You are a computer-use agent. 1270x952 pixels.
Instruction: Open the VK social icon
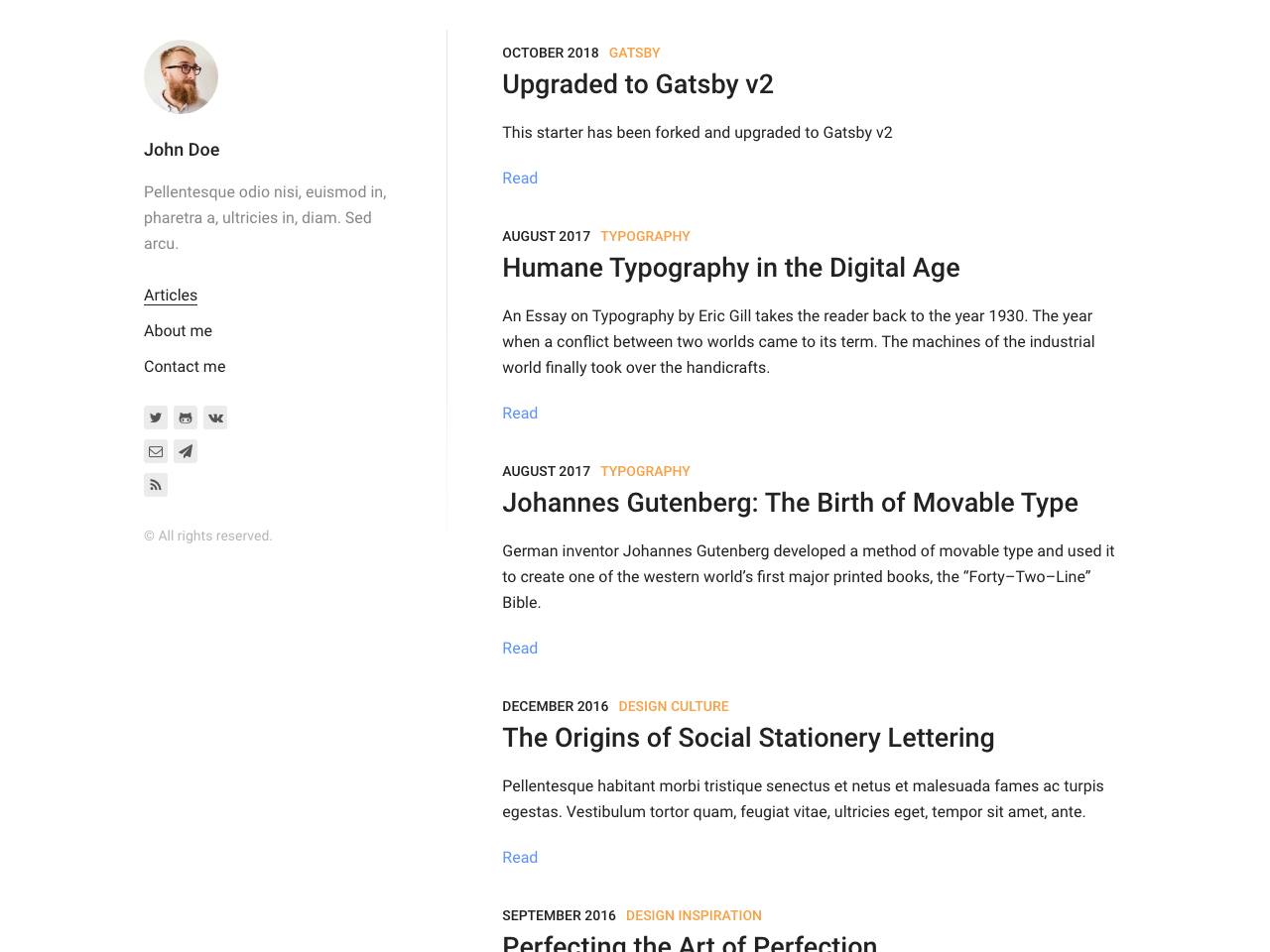[x=215, y=417]
